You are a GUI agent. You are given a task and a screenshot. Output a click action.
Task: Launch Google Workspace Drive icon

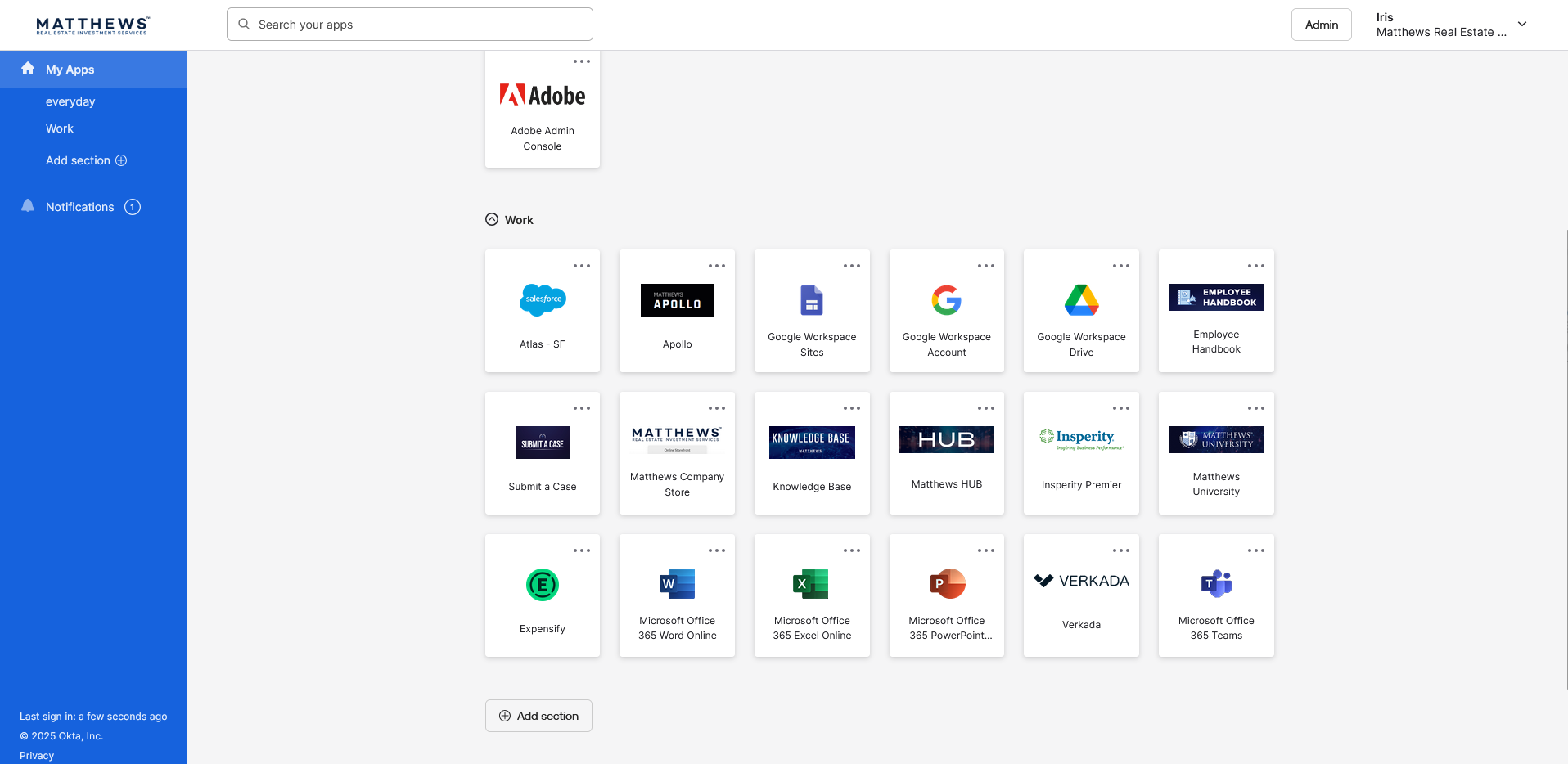point(1081,300)
